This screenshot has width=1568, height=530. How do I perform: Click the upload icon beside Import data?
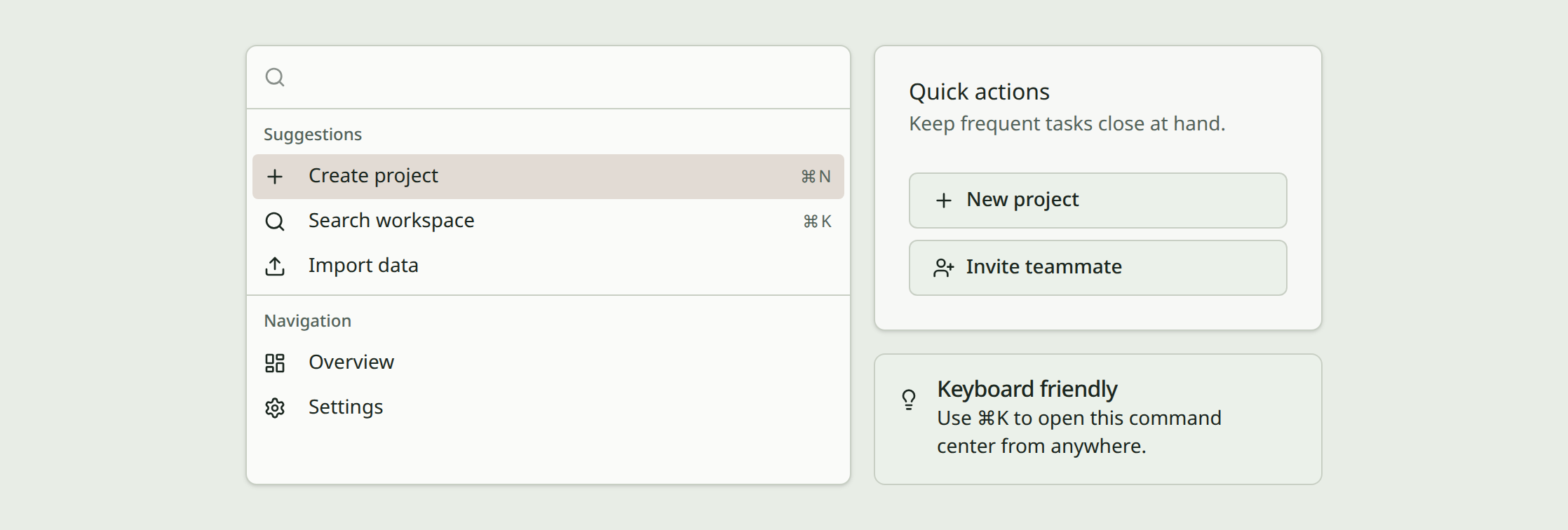[x=275, y=266]
